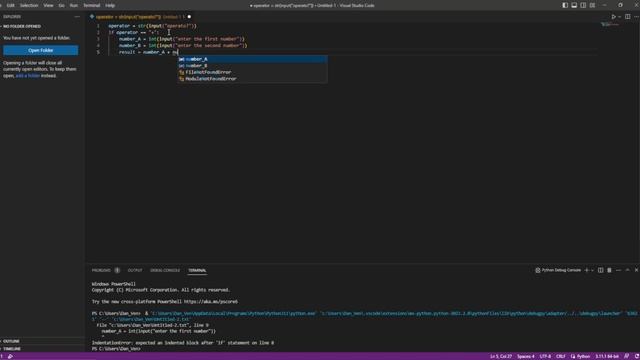
Task: Click IndentationError message in terminal
Action: pyautogui.click(x=183, y=343)
